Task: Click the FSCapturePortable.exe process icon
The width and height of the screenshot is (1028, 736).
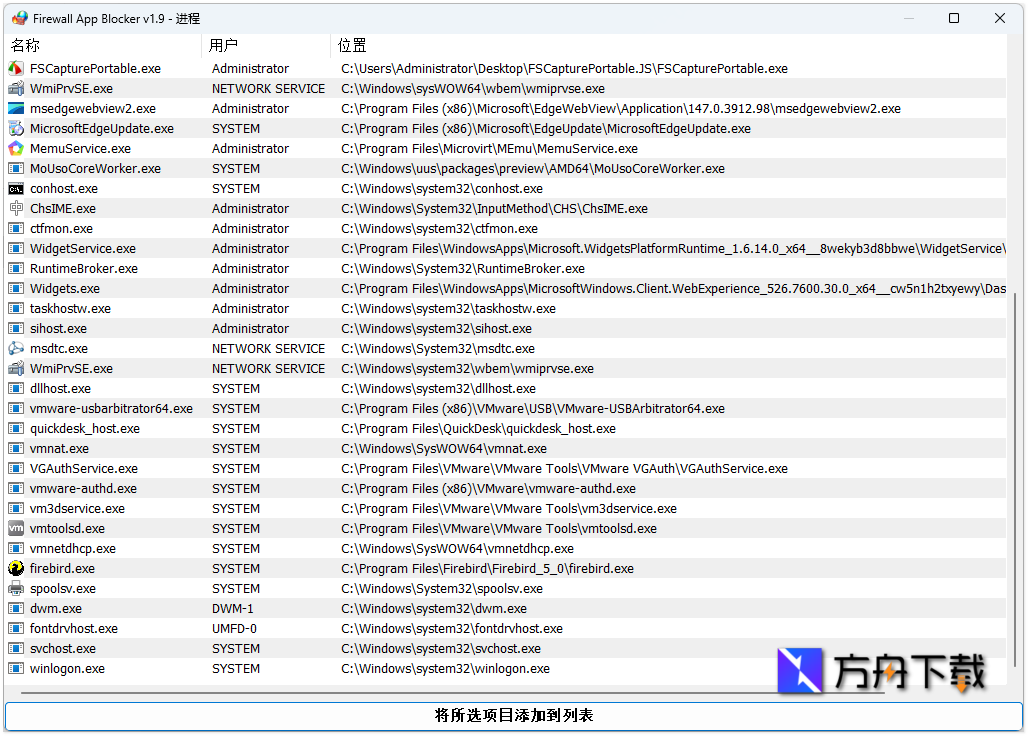Action: [x=16, y=68]
